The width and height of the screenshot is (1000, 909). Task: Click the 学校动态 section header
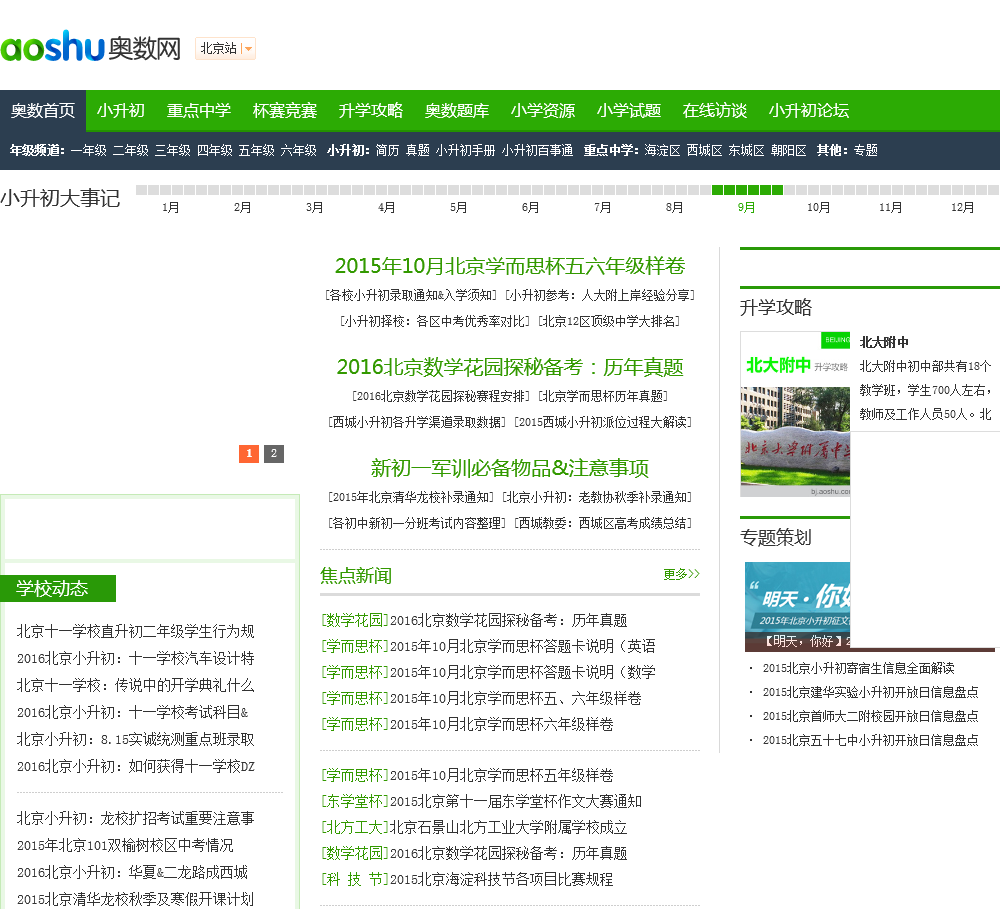tap(58, 588)
